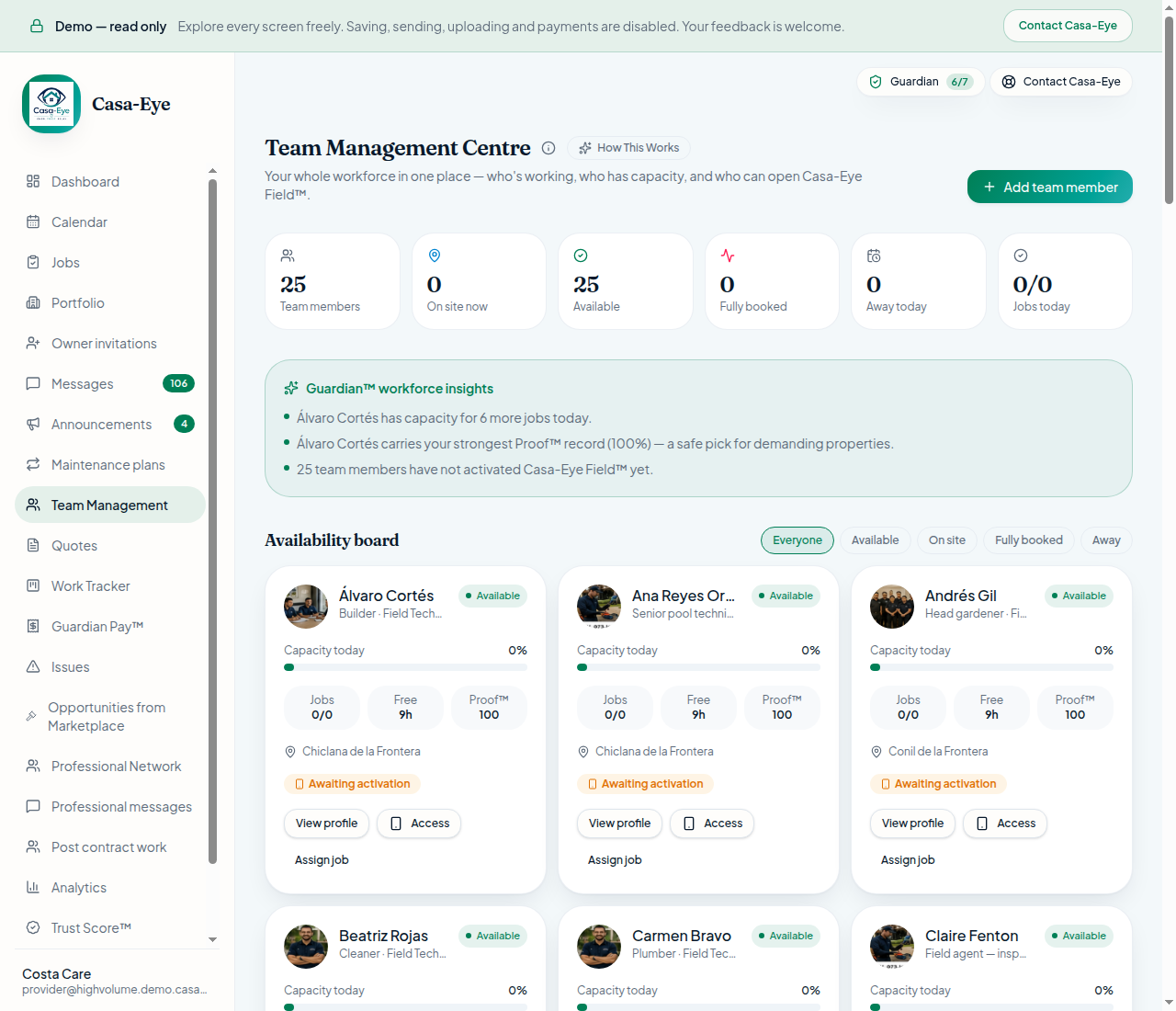
Task: Click the Work Tracker icon
Action: (x=33, y=585)
